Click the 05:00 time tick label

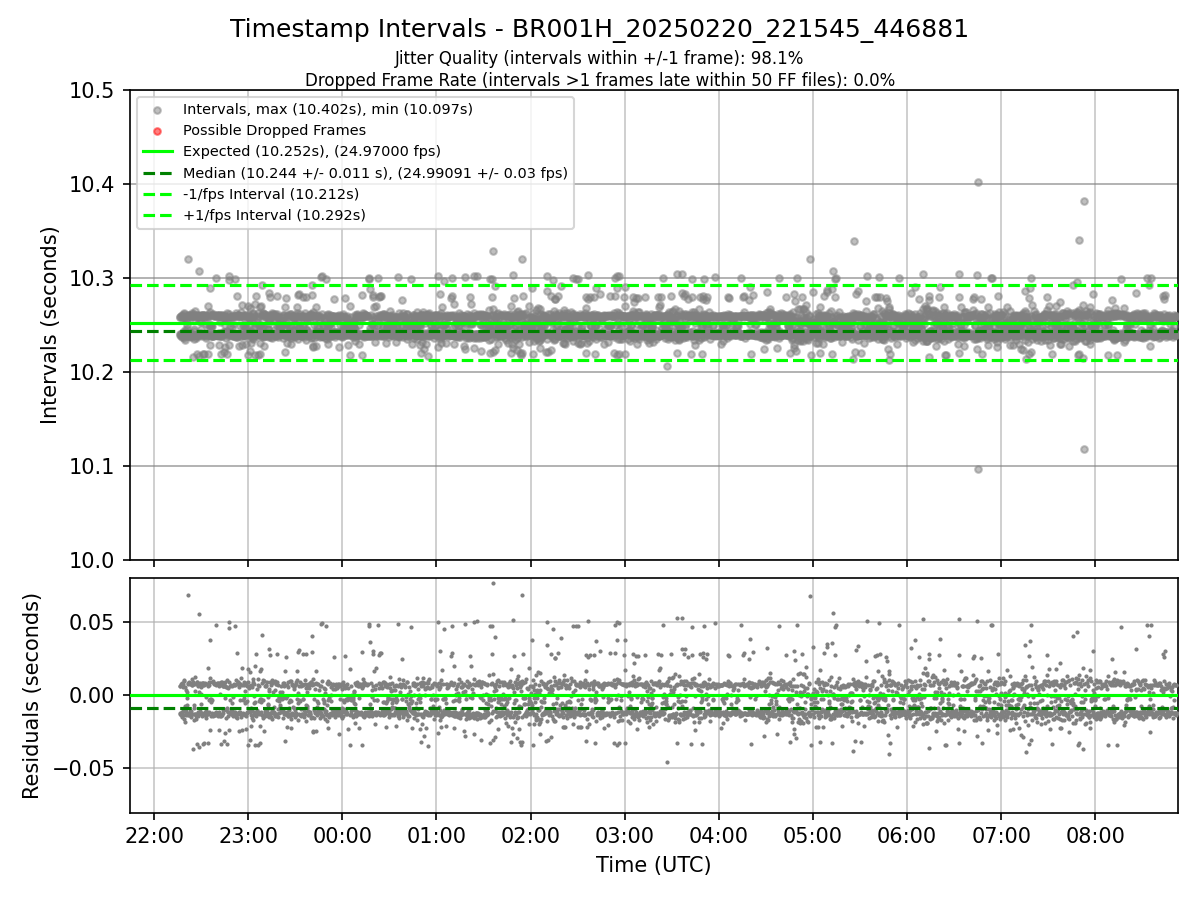coord(812,834)
